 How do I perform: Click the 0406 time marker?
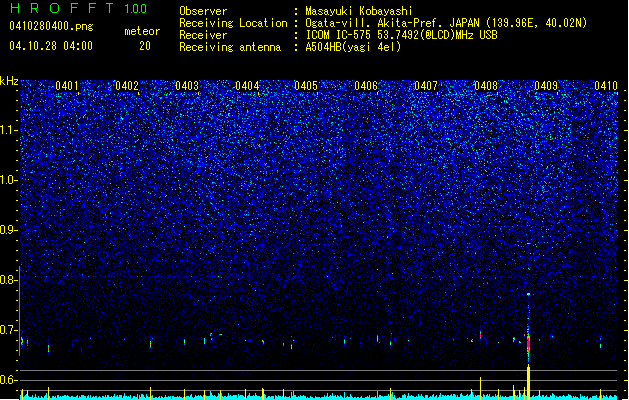click(x=366, y=86)
